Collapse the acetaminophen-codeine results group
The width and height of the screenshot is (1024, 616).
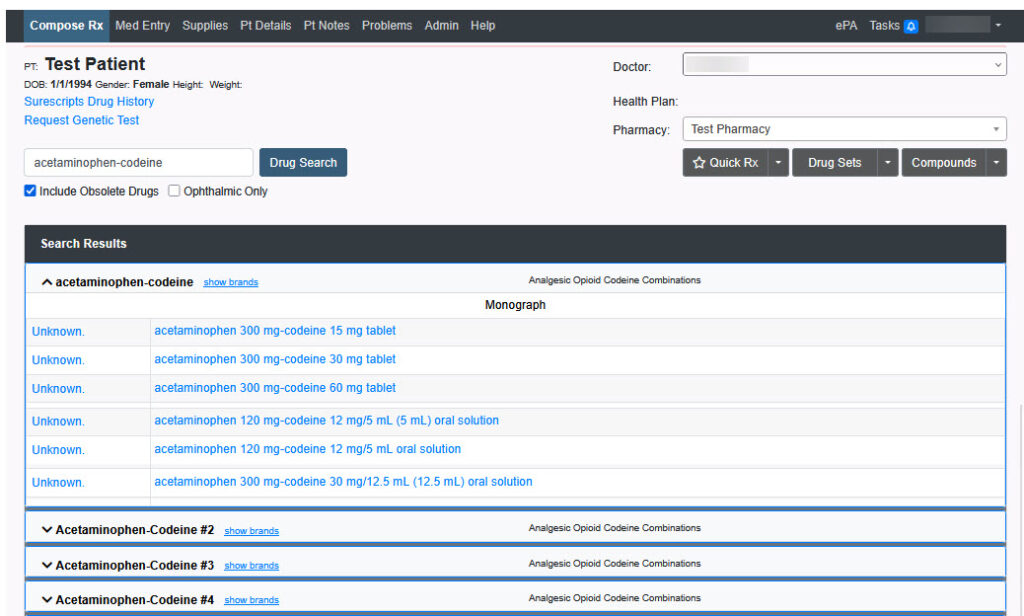pos(47,283)
